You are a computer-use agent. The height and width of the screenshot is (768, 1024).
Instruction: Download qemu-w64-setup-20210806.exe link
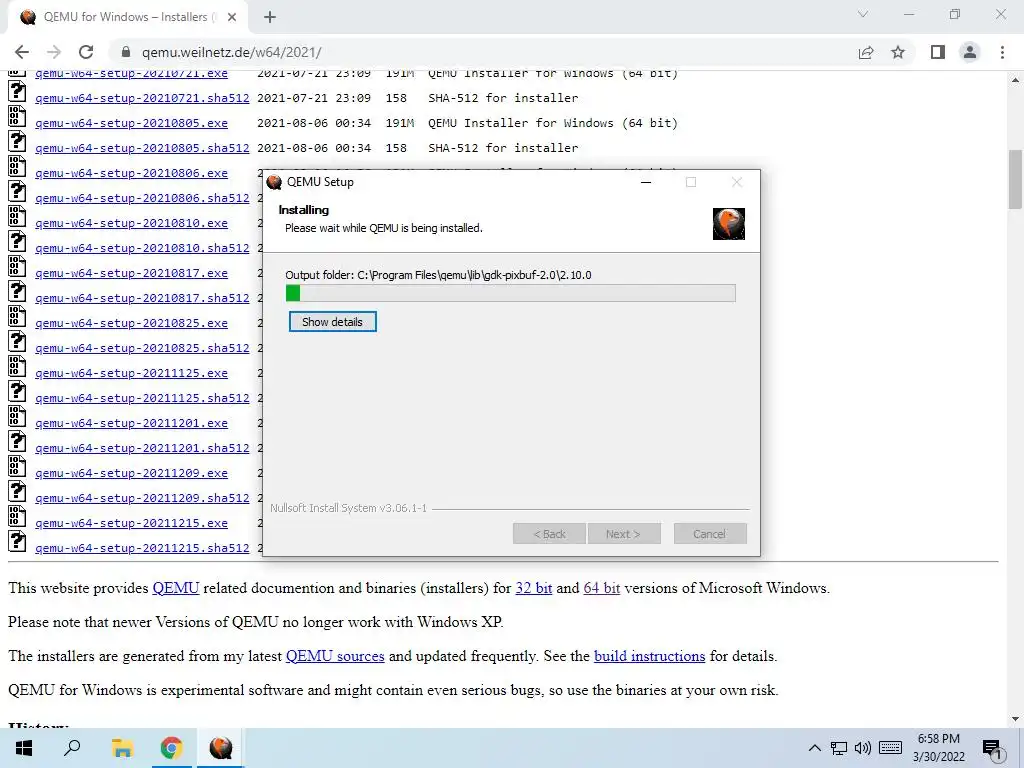point(131,173)
